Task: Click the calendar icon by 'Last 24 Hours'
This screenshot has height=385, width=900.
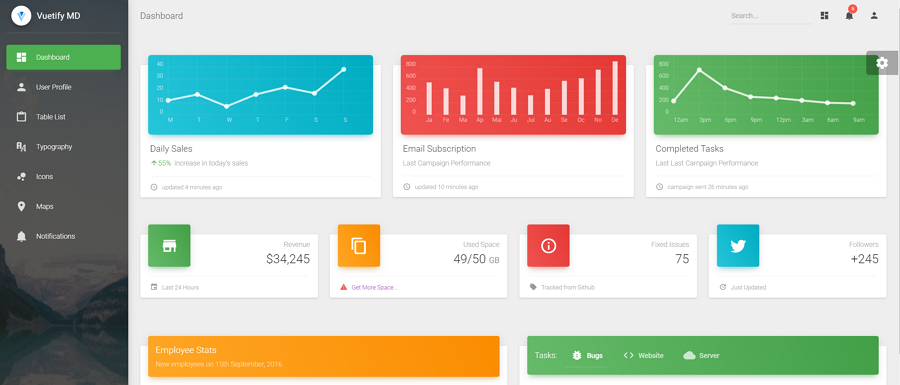Action: pyautogui.click(x=154, y=287)
